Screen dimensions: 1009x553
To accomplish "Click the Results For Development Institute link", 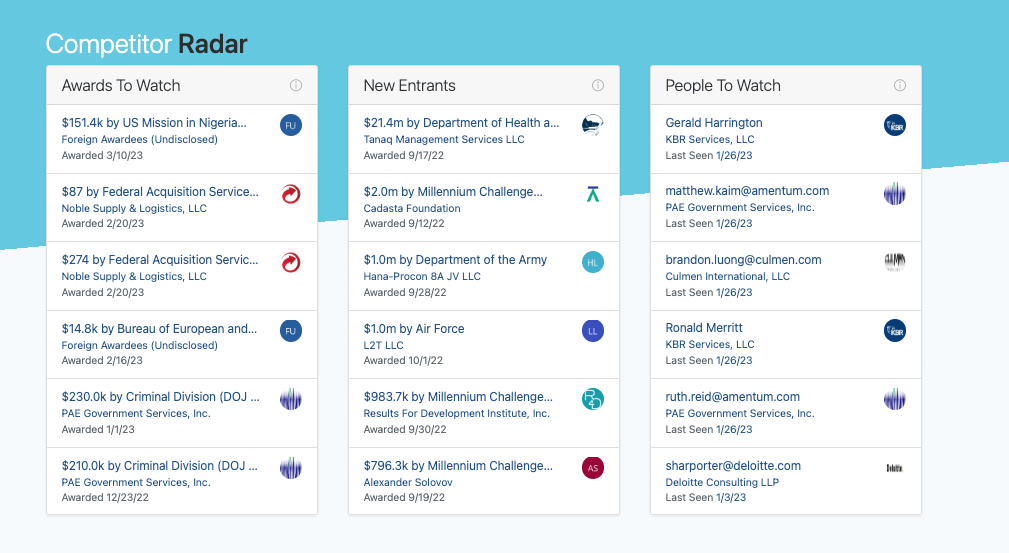I will 456,413.
